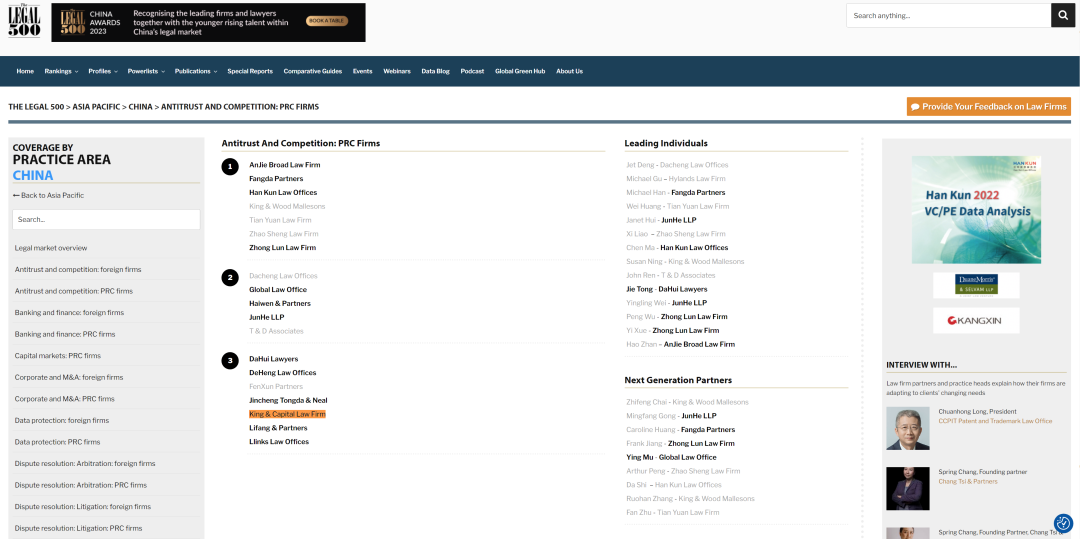
Task: Click Provide Your Feedback on Law Firms
Action: point(988,107)
